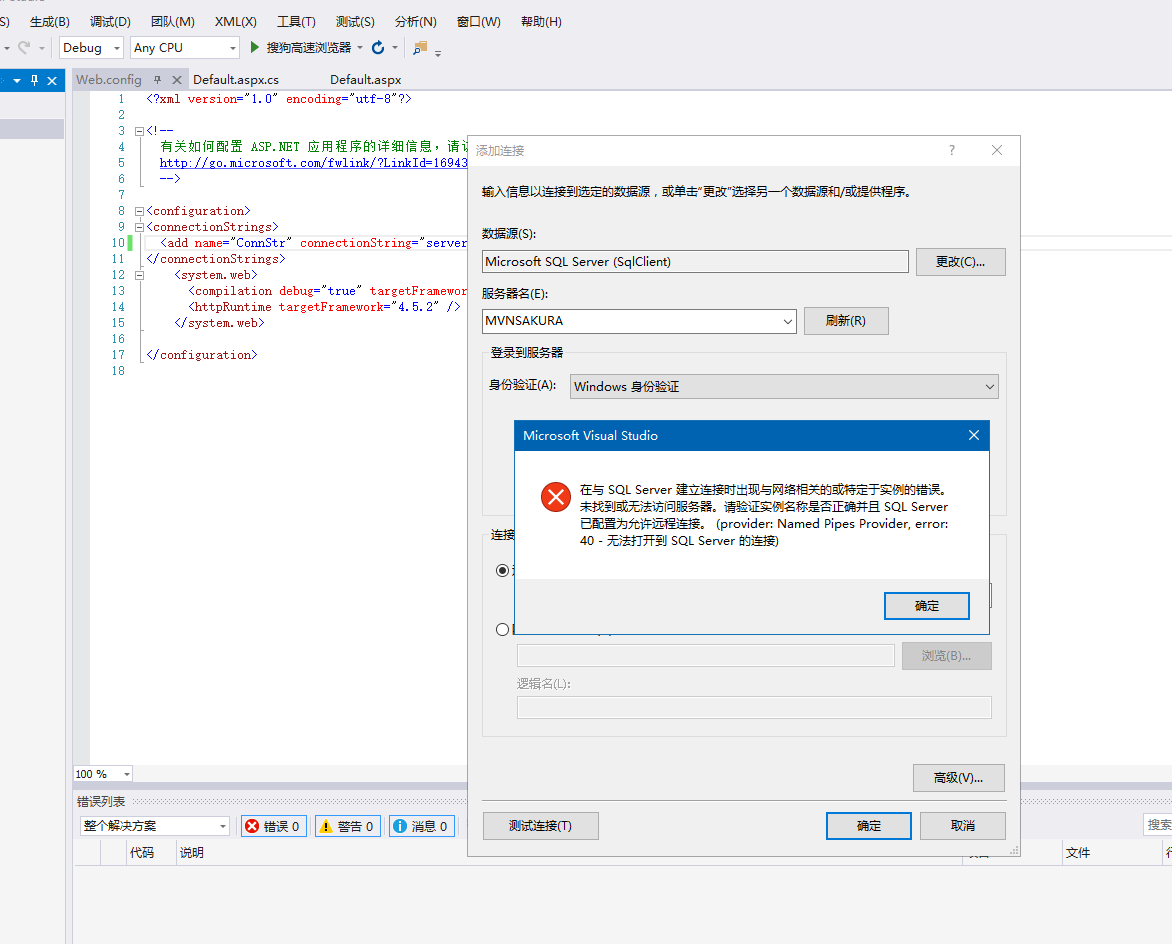Click the red error icon in message box
The height and width of the screenshot is (944, 1172).
tap(555, 496)
